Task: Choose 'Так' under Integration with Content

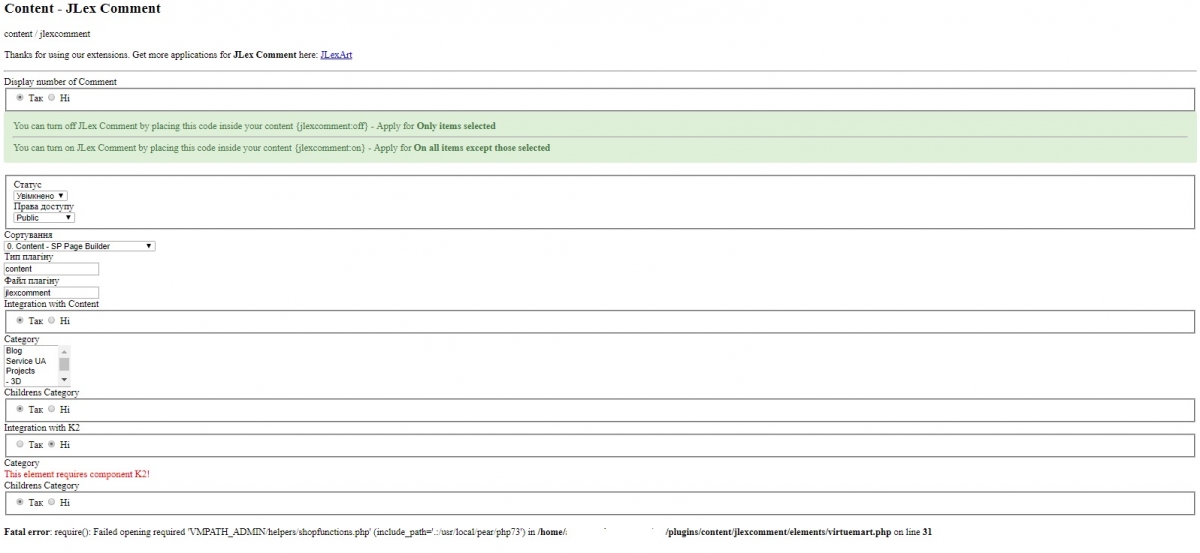Action: [20, 321]
